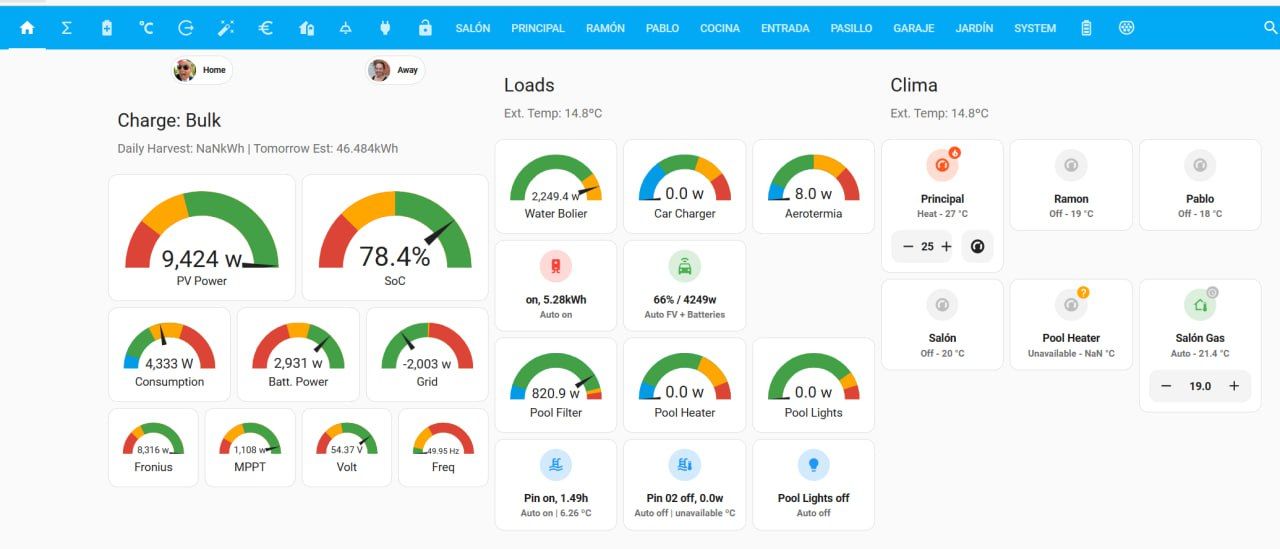Open the magic wand automation tab
The image size is (1280, 549).
226,28
